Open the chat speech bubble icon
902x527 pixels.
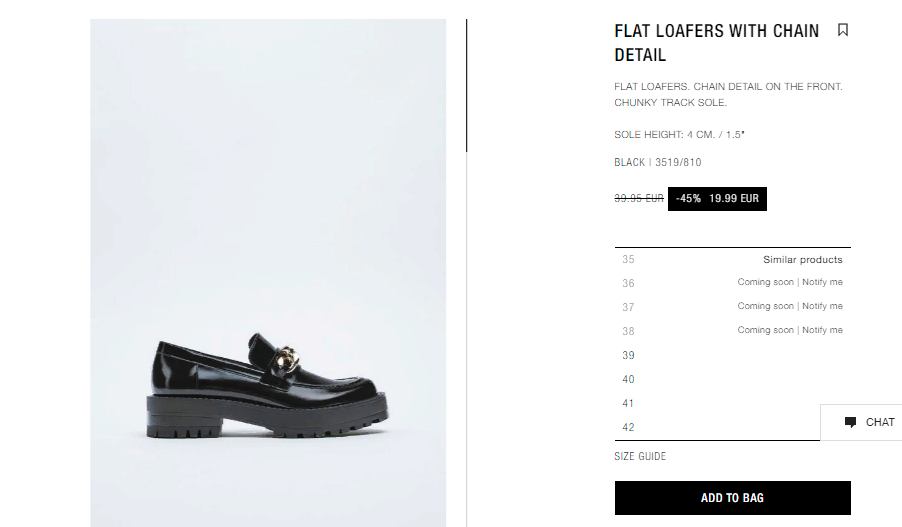pyautogui.click(x=850, y=422)
